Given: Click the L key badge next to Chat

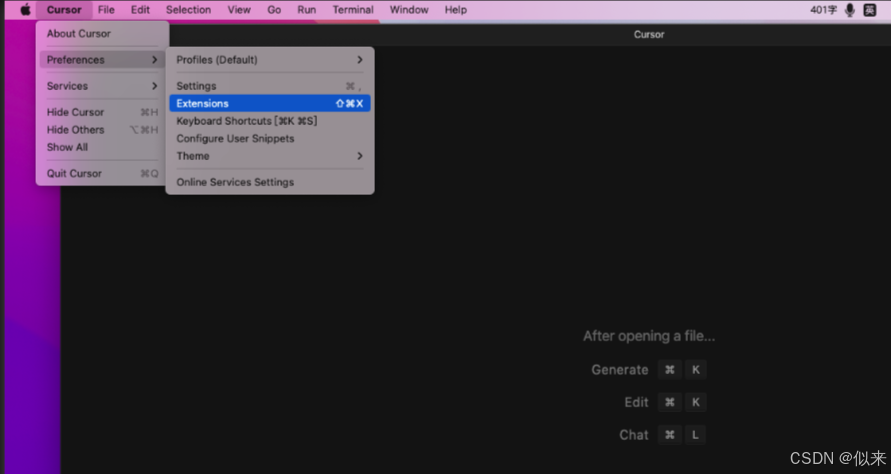Looking at the screenshot, I should [695, 435].
